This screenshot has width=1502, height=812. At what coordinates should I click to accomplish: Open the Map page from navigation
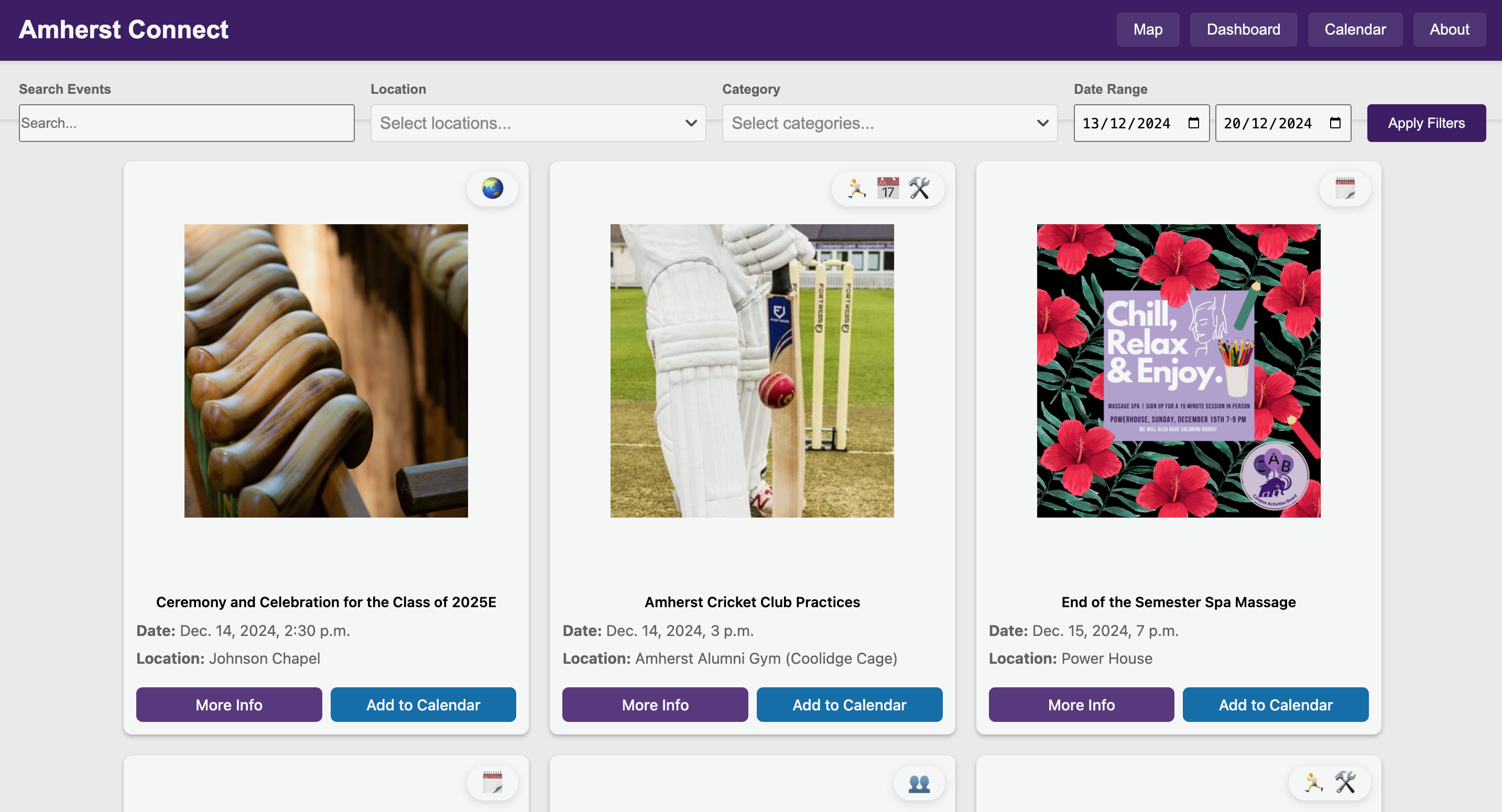1148,29
